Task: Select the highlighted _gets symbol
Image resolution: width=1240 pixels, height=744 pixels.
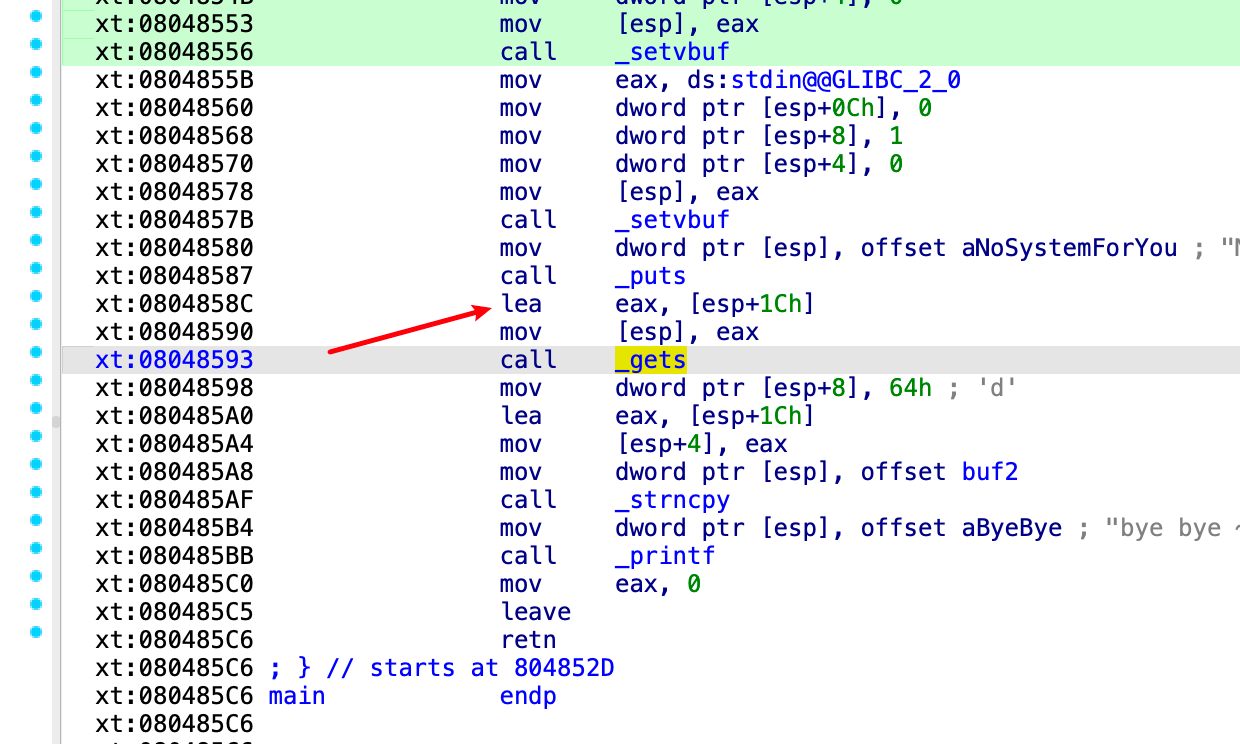Action: pyautogui.click(x=649, y=359)
